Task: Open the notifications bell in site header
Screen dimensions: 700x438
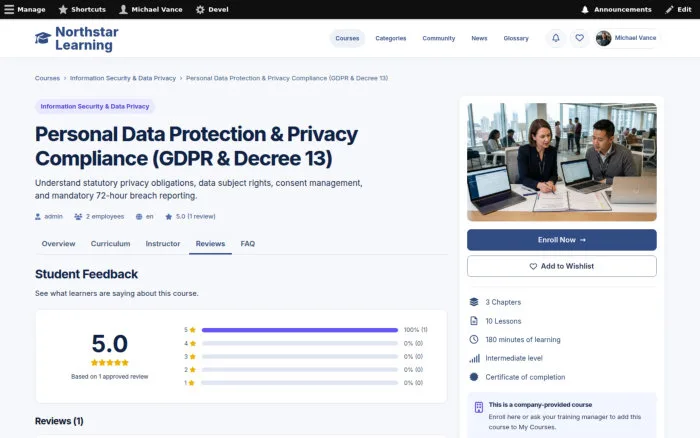Action: point(556,38)
